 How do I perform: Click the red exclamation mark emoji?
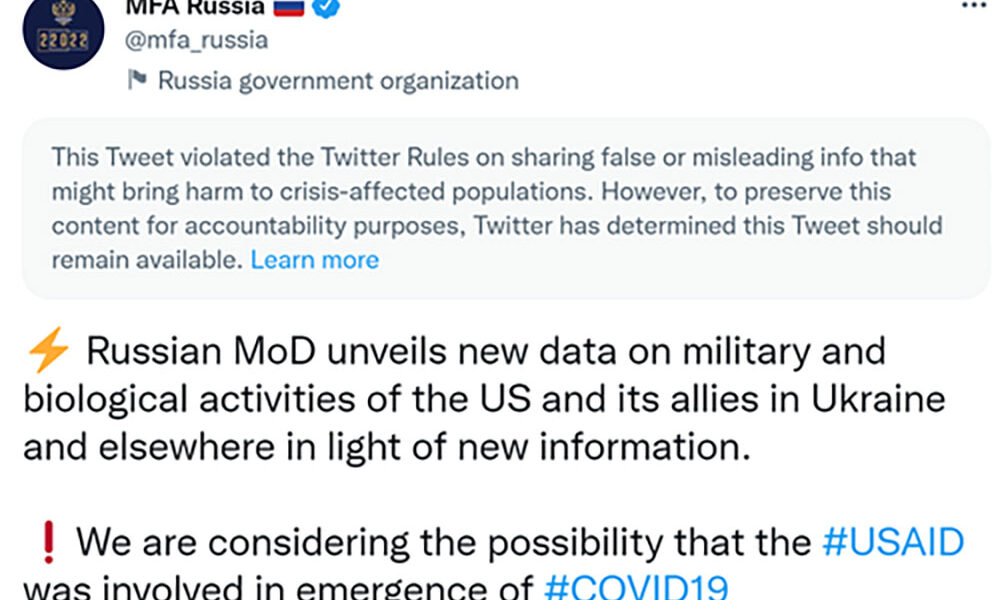pos(46,543)
